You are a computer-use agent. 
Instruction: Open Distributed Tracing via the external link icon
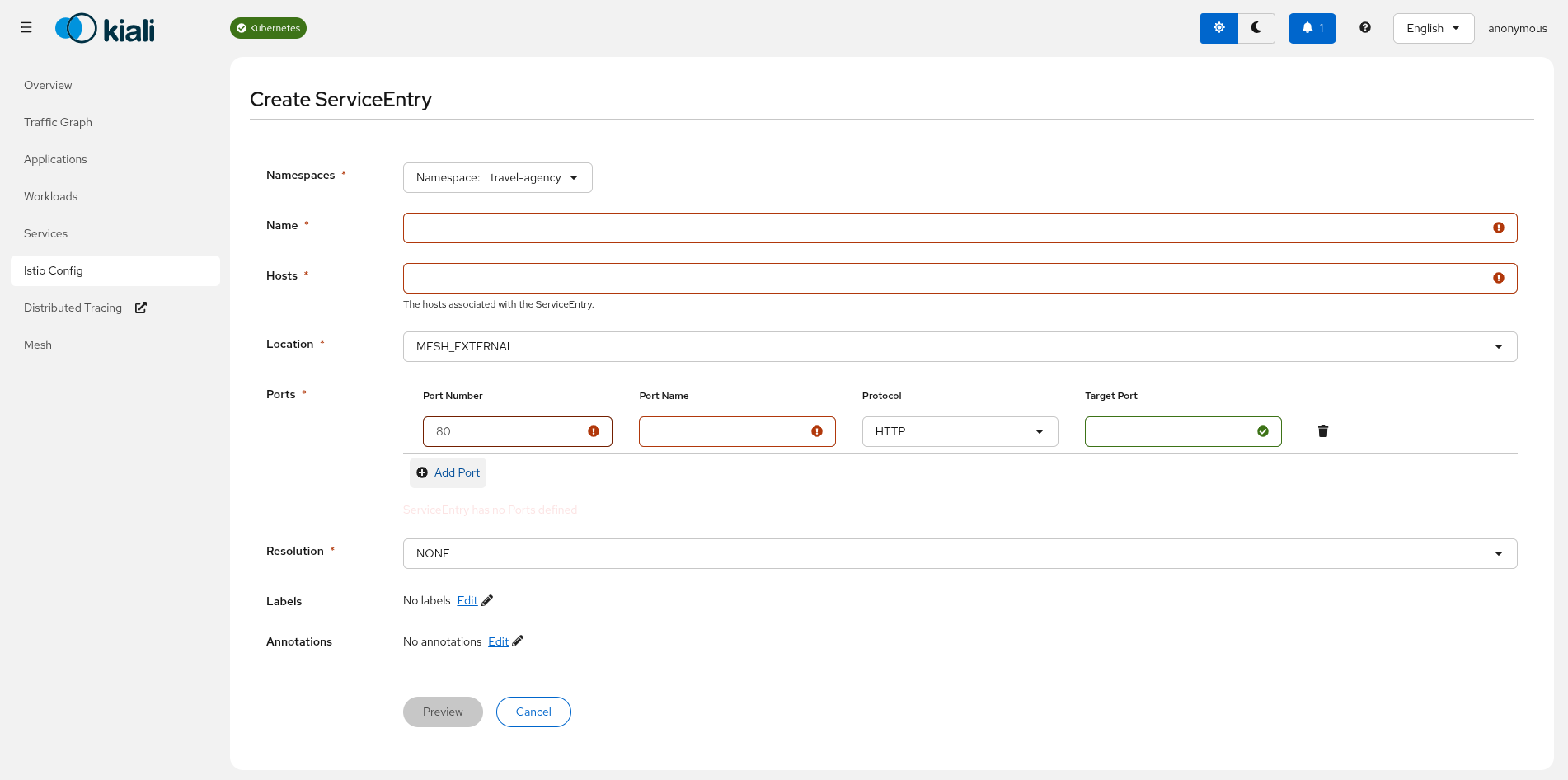pos(140,307)
